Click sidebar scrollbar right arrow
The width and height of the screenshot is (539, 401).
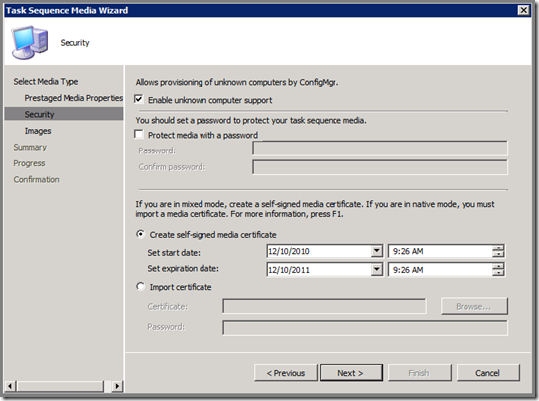point(117,386)
